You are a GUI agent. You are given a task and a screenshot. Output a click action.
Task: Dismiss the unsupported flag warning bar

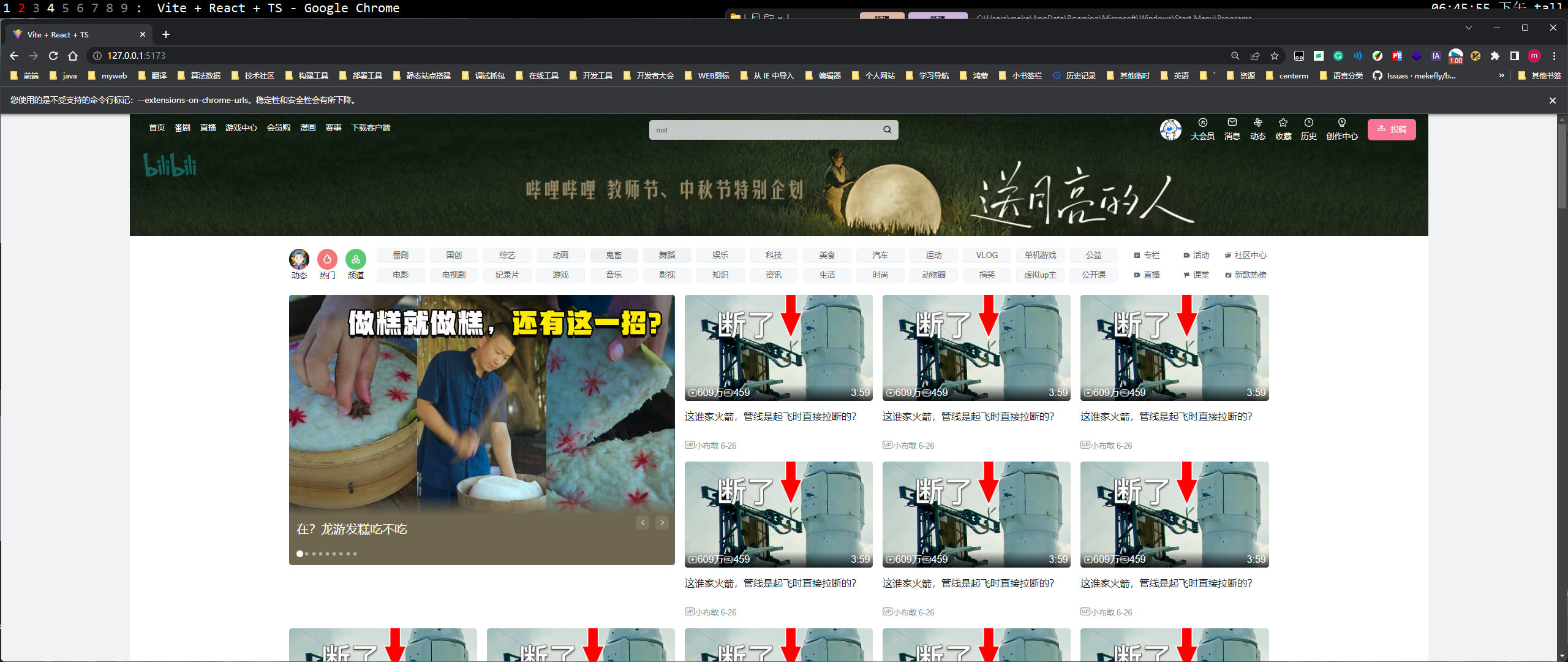point(1552,101)
